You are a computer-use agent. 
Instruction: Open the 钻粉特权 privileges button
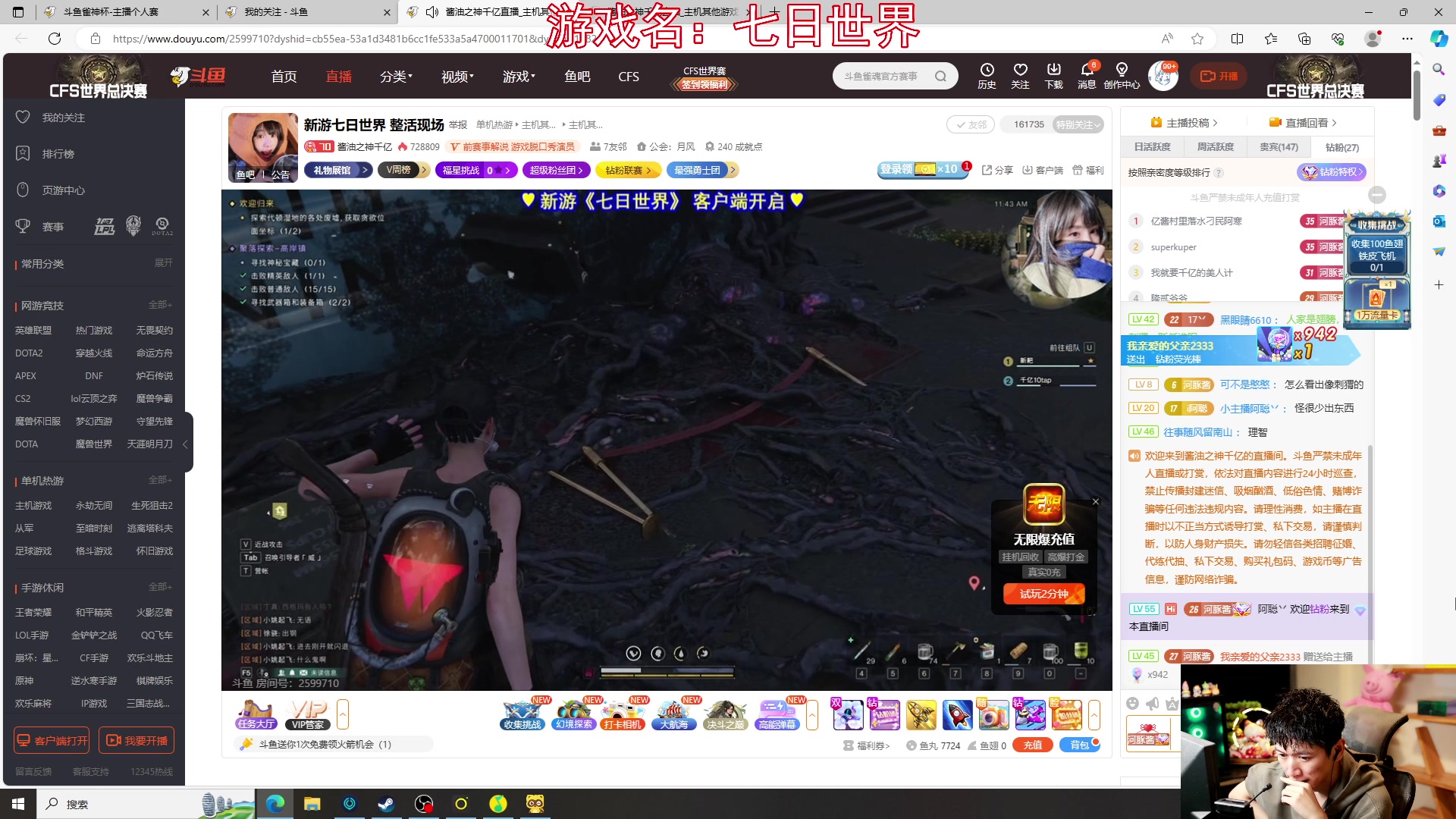pos(1332,172)
